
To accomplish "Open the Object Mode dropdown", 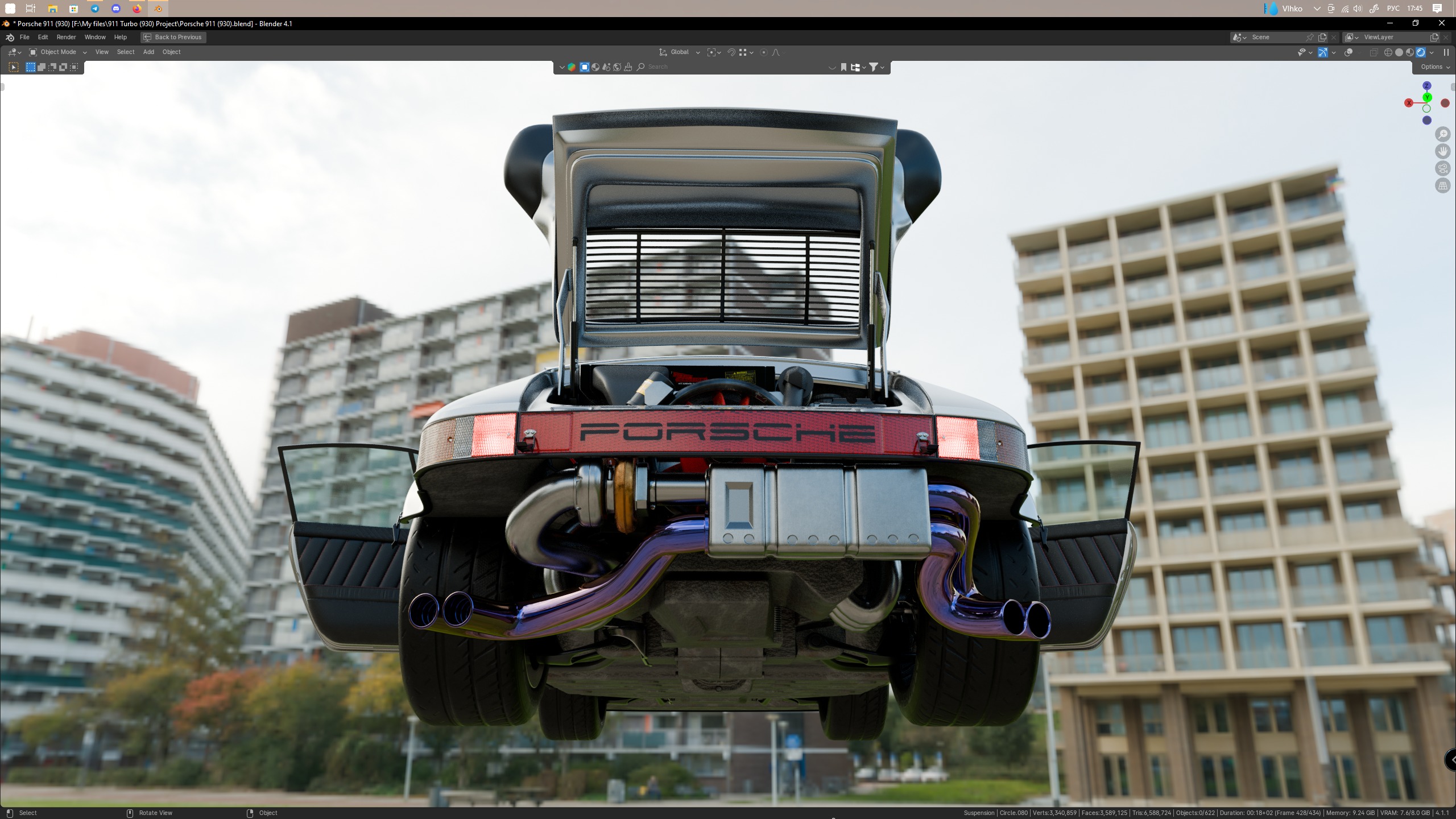I will click(58, 52).
